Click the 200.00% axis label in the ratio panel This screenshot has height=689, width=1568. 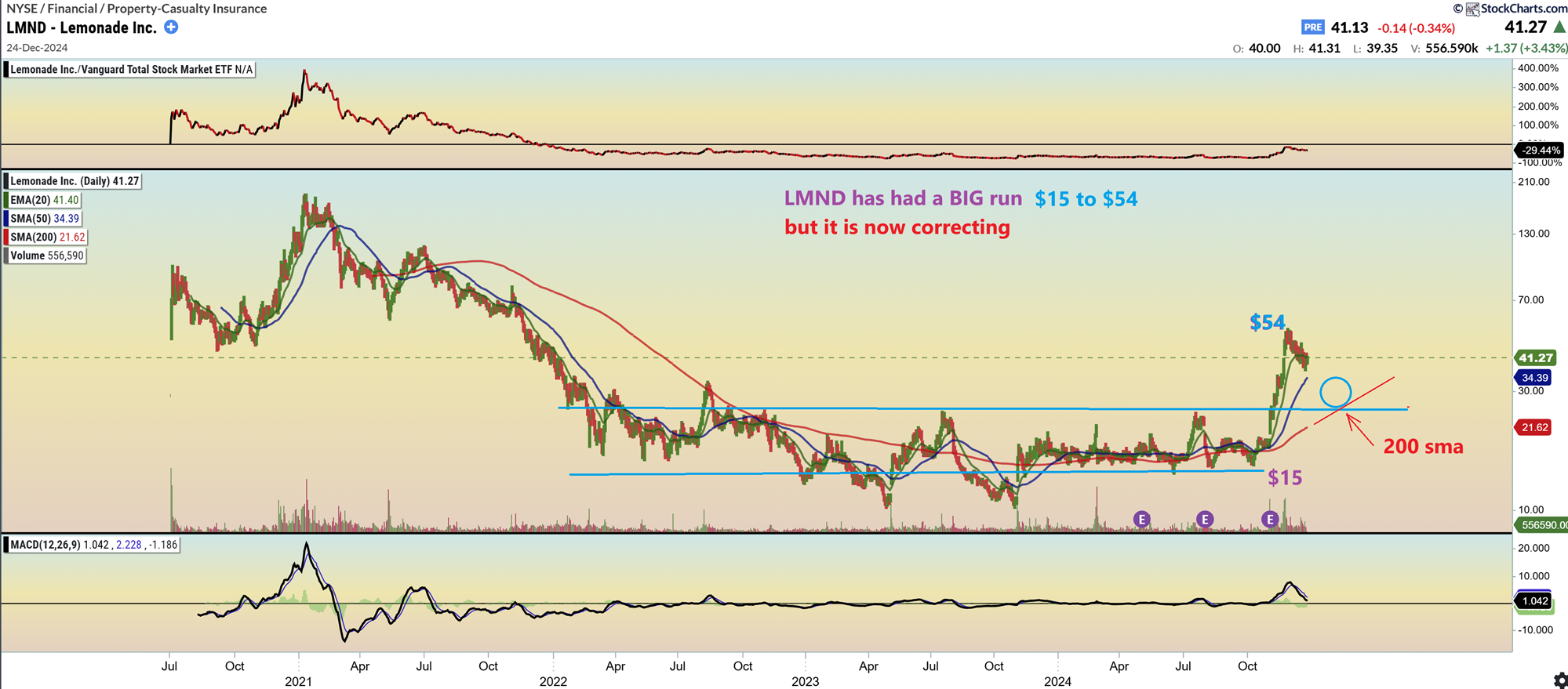[x=1538, y=106]
